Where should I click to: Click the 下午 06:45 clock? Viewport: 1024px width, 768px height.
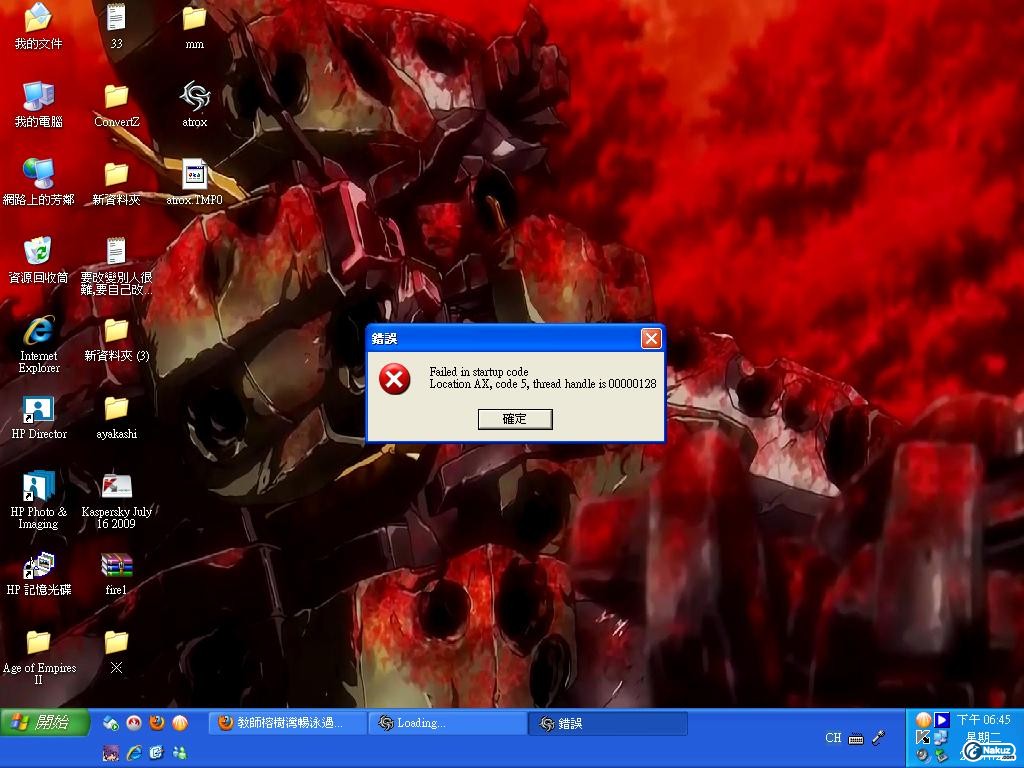984,720
